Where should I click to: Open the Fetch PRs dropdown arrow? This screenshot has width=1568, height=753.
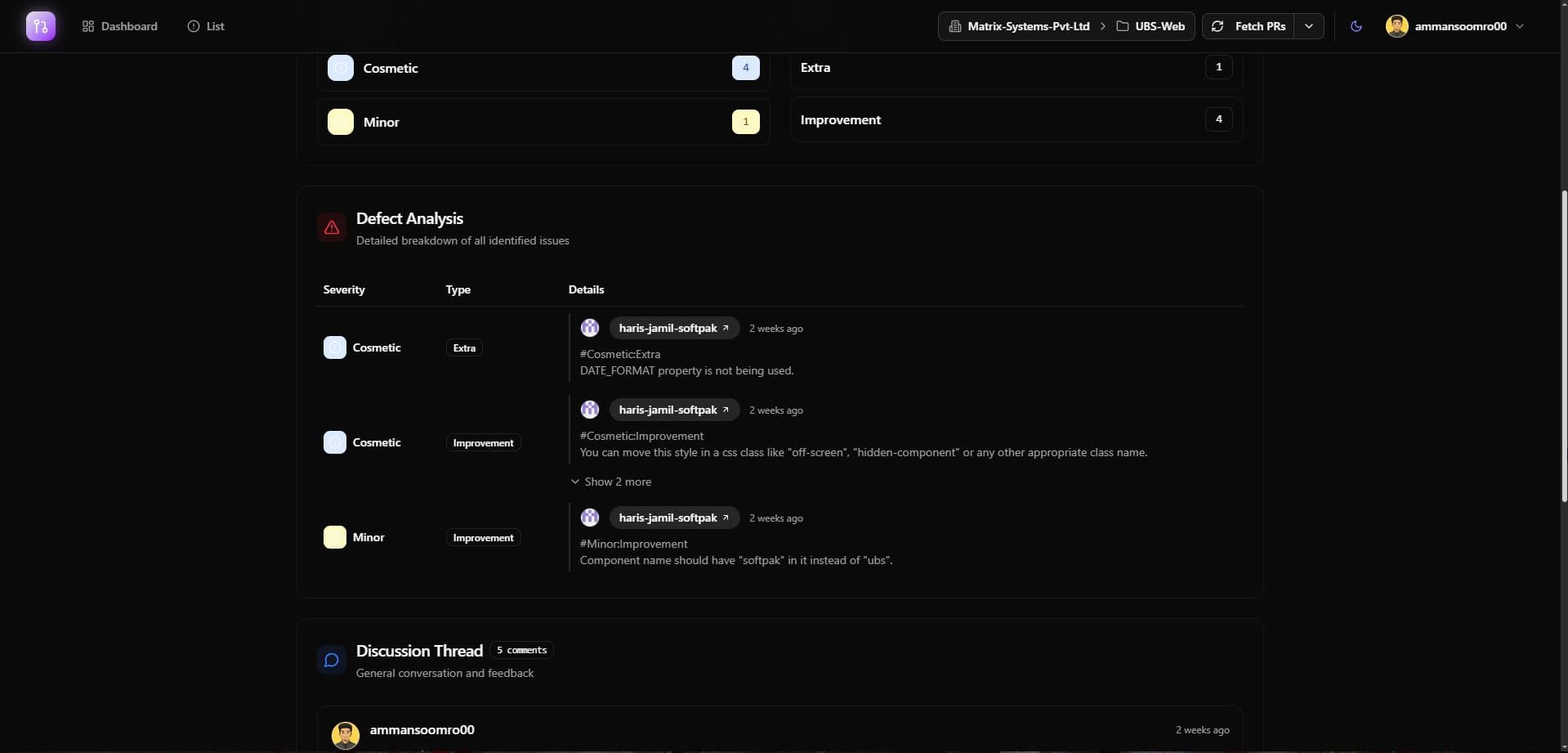click(x=1309, y=26)
